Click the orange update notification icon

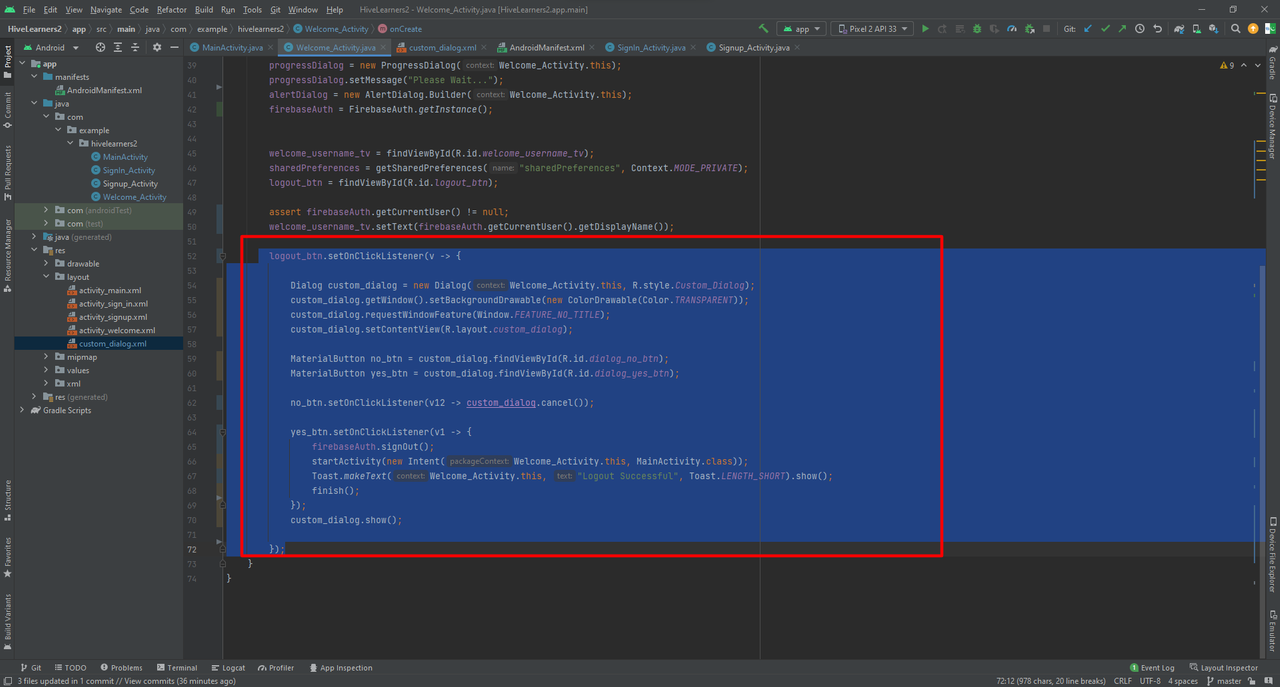1253,29
